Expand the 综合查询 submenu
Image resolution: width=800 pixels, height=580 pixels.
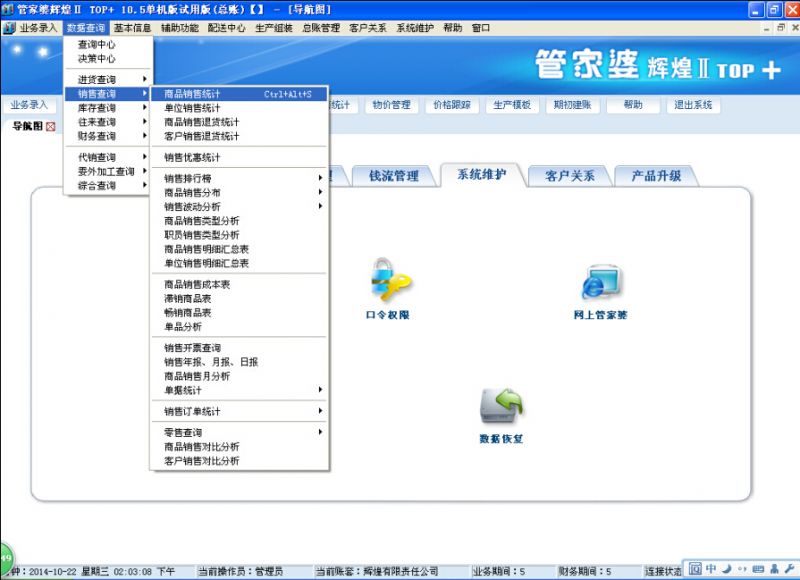108,186
